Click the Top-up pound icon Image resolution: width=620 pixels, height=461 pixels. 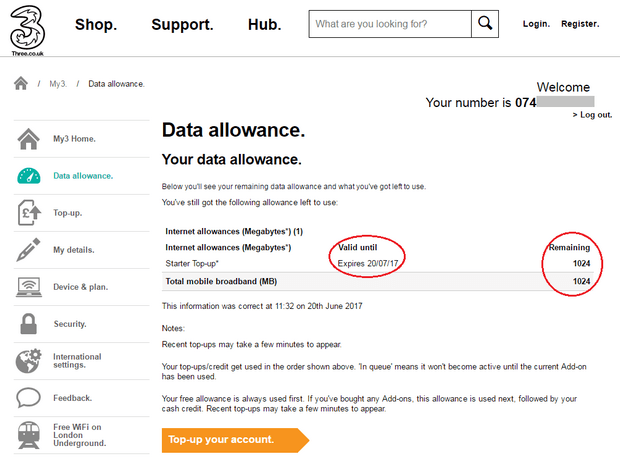pos(29,213)
